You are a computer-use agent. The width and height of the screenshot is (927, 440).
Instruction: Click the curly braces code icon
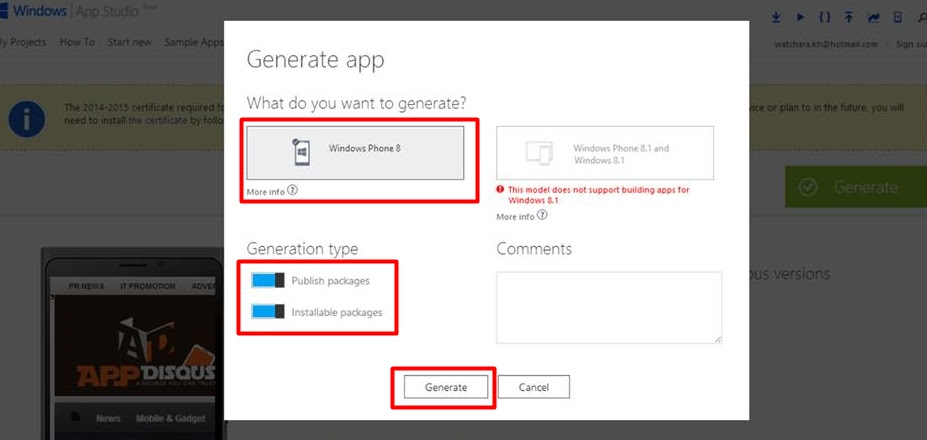tap(824, 17)
